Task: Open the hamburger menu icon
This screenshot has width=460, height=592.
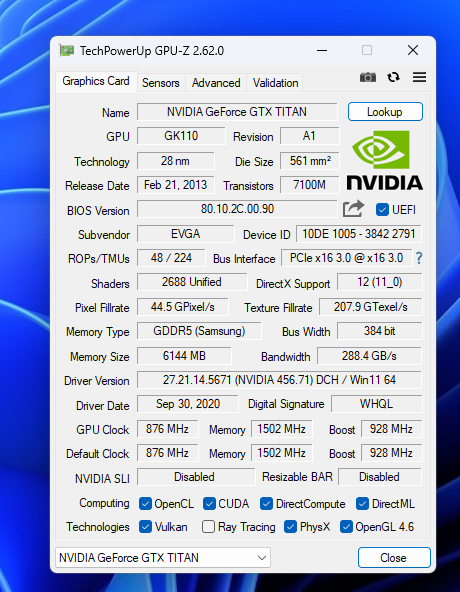Action: (419, 77)
